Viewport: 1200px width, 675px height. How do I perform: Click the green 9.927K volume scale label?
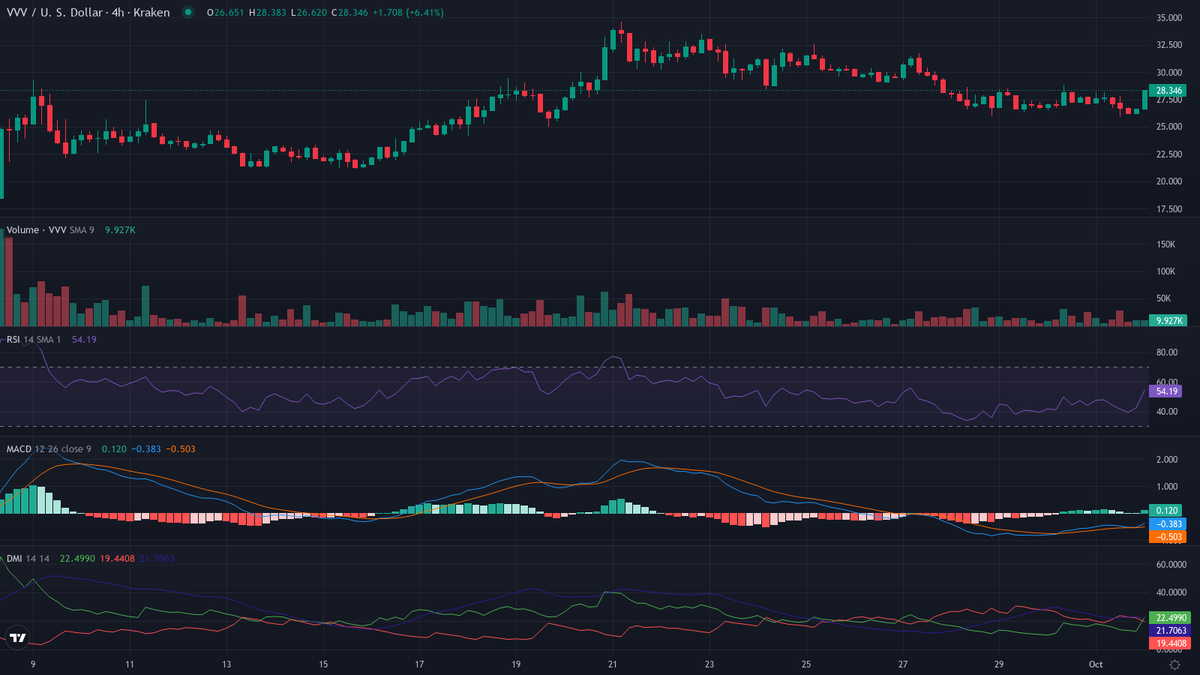pyautogui.click(x=1168, y=320)
